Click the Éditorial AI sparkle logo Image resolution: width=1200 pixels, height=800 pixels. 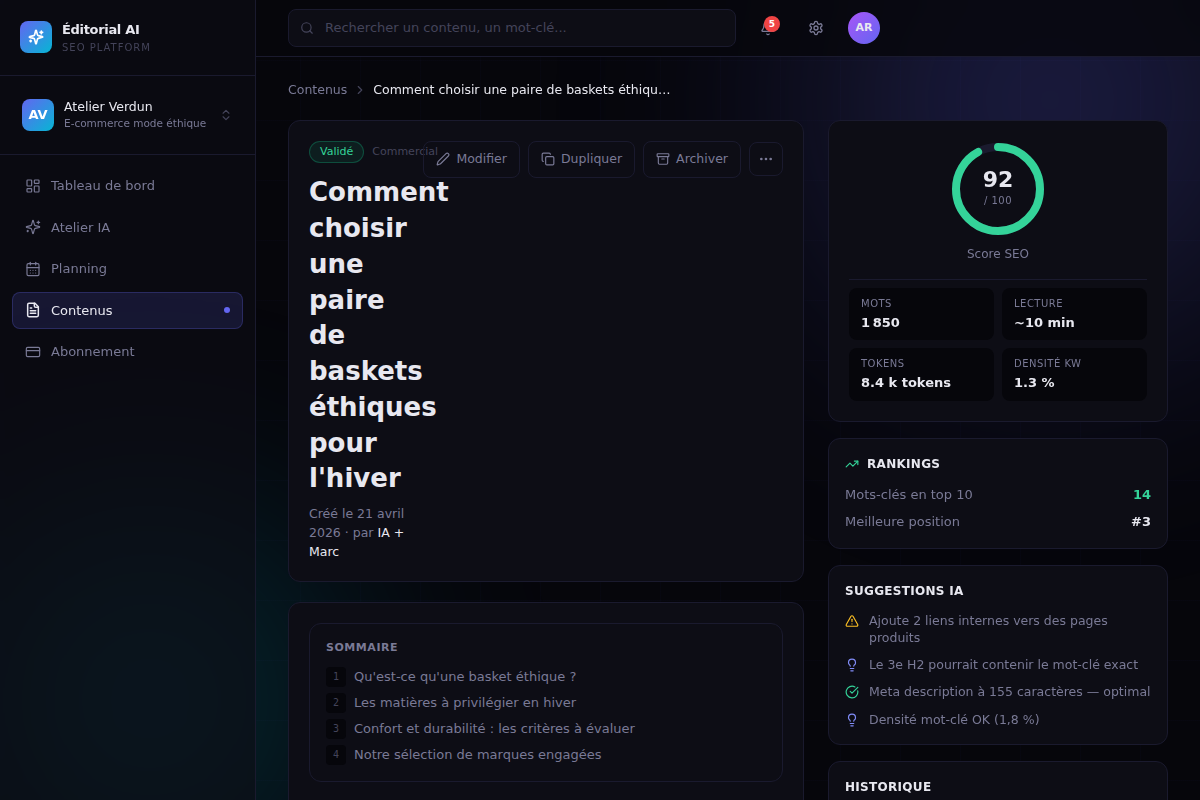(x=36, y=37)
